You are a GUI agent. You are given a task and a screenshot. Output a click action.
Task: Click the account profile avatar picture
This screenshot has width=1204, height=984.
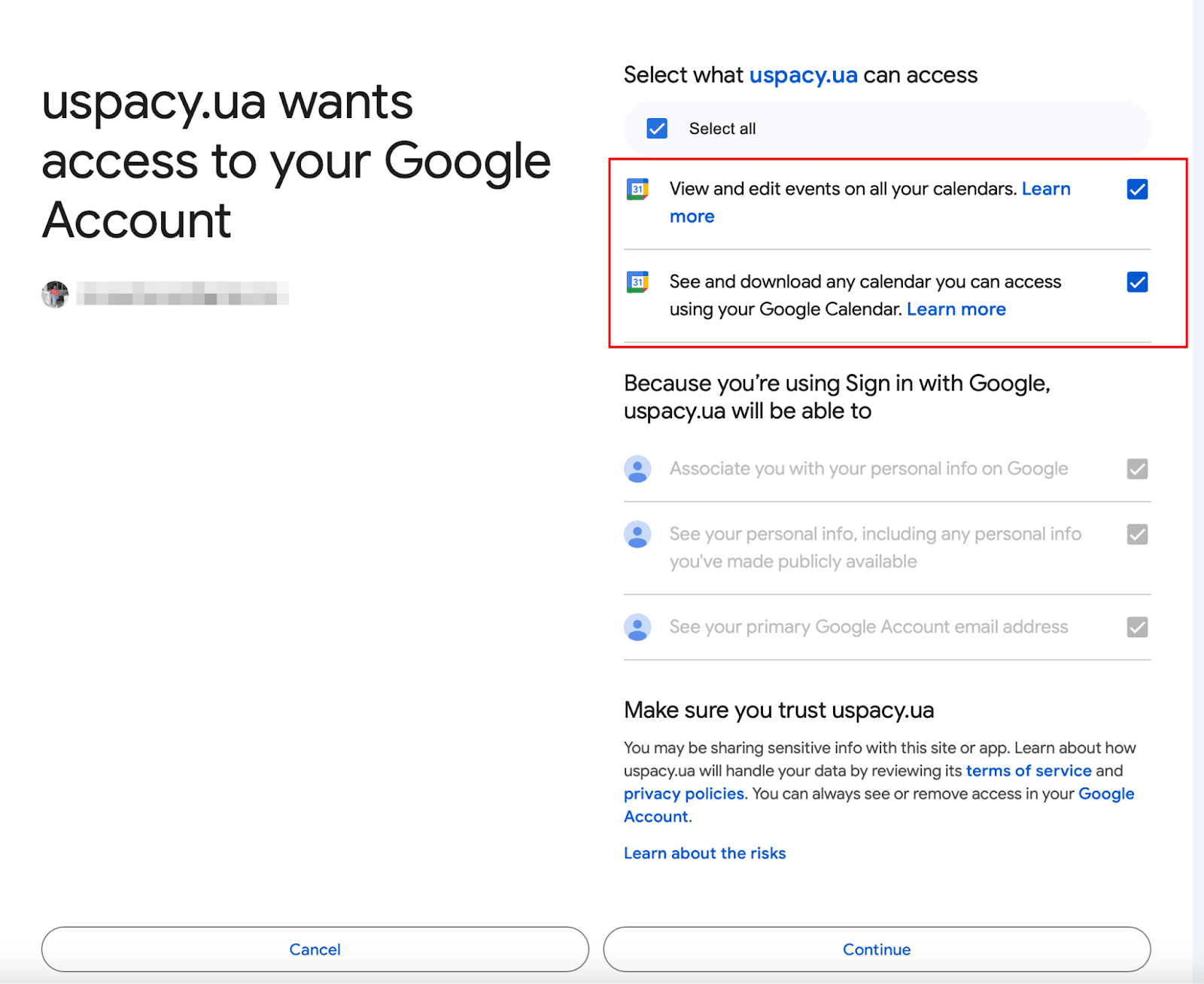(55, 294)
